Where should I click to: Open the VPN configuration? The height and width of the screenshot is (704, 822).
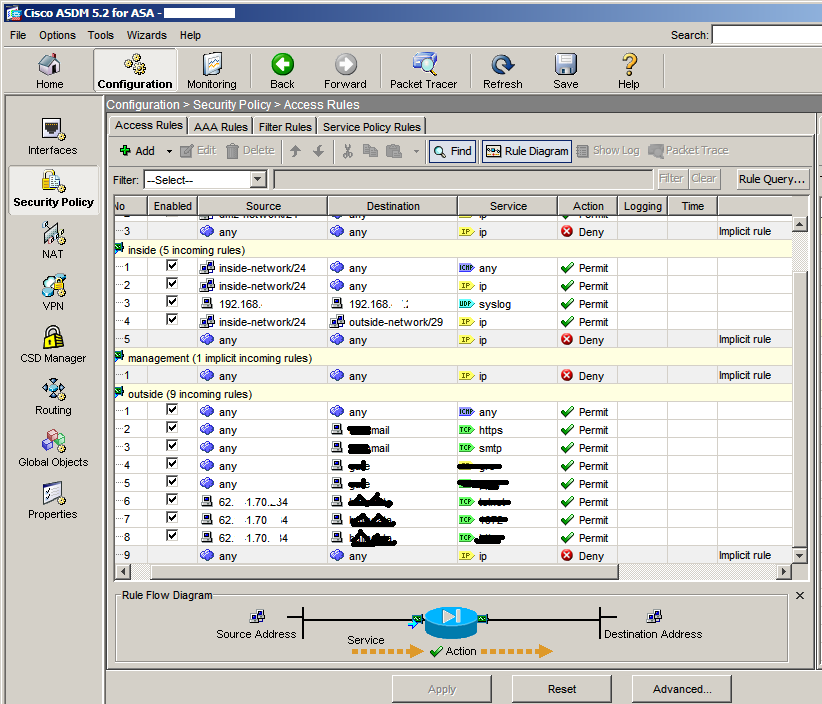(53, 293)
